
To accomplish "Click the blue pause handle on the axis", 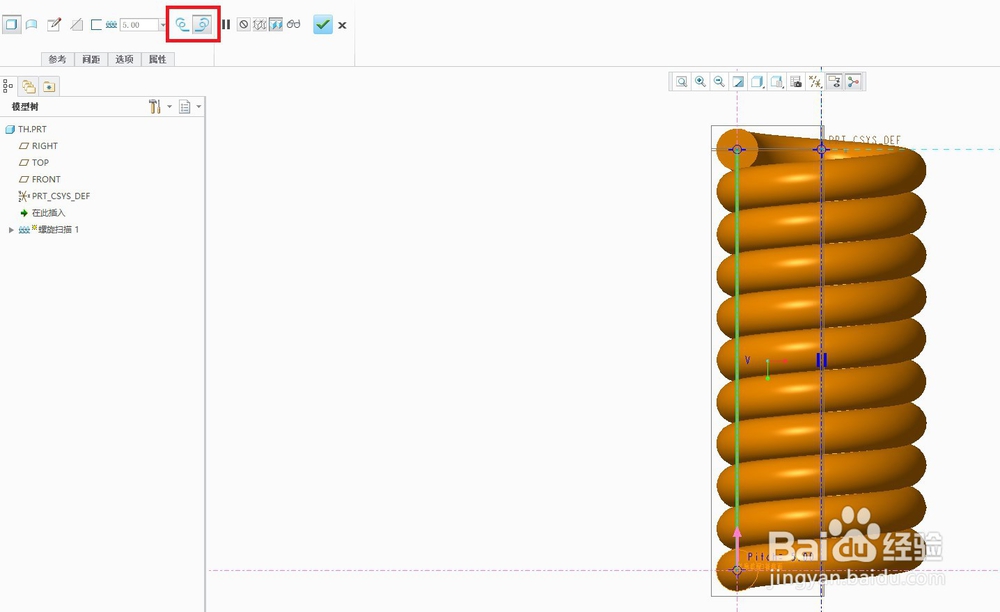I will tap(821, 360).
